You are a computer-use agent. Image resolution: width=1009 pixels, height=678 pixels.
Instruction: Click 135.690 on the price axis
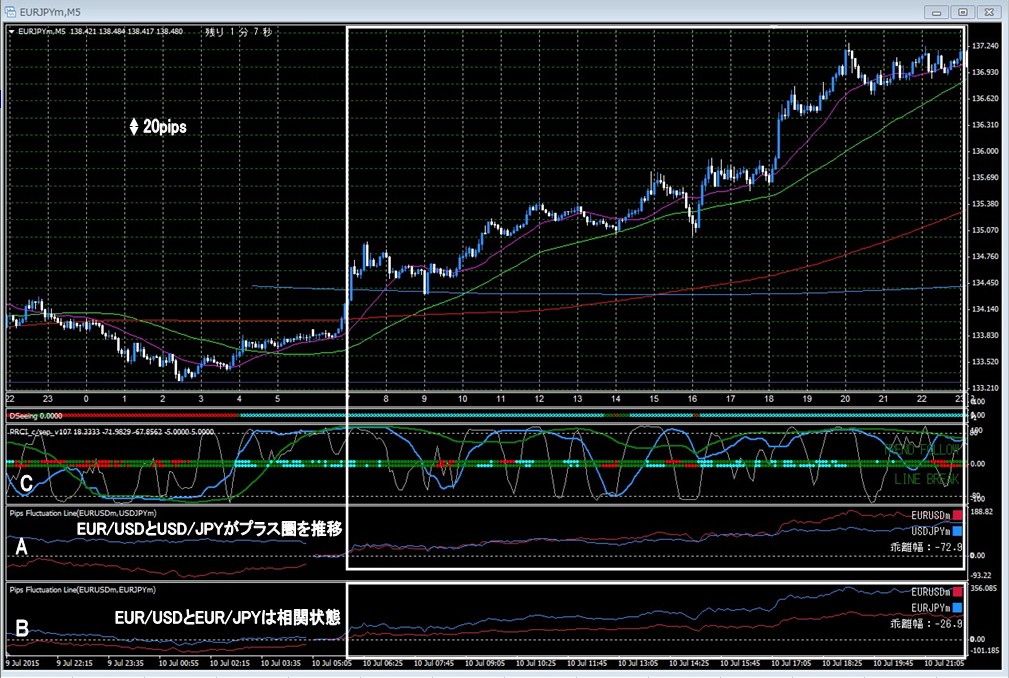tap(985, 178)
